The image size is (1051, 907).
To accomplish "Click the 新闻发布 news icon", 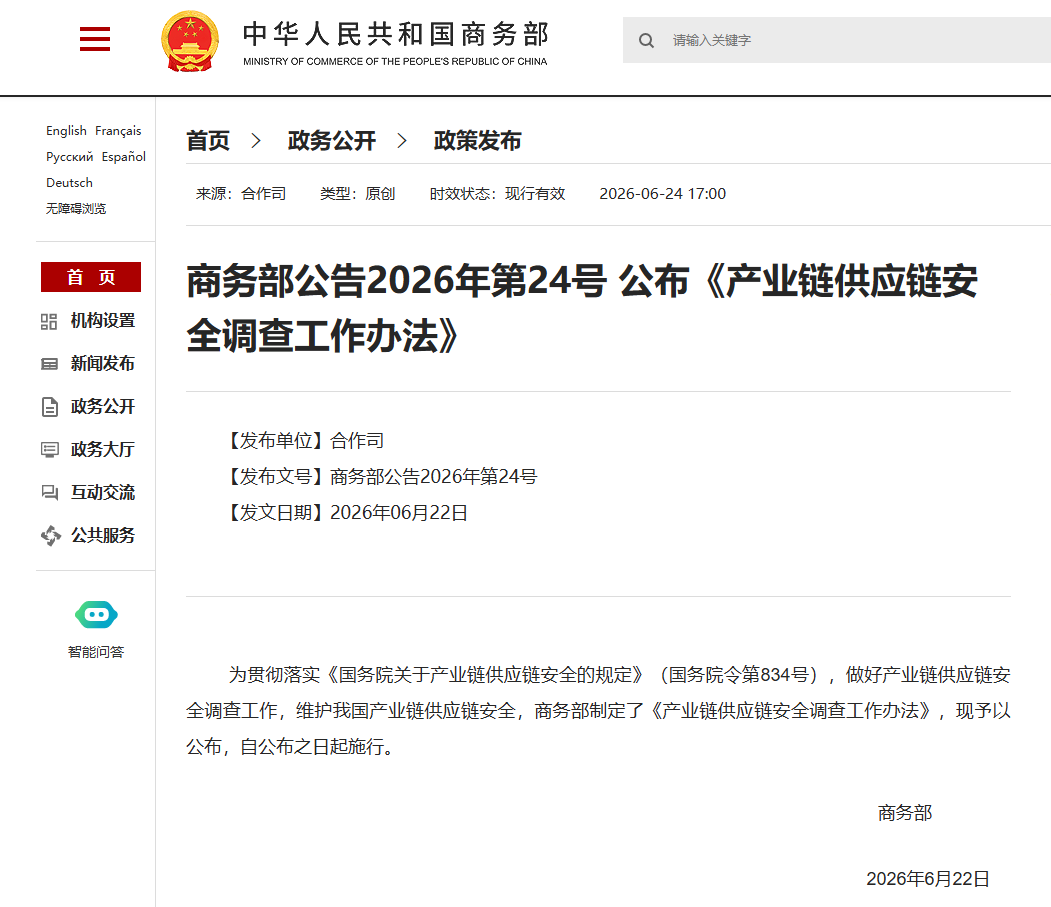I will pyautogui.click(x=49, y=364).
